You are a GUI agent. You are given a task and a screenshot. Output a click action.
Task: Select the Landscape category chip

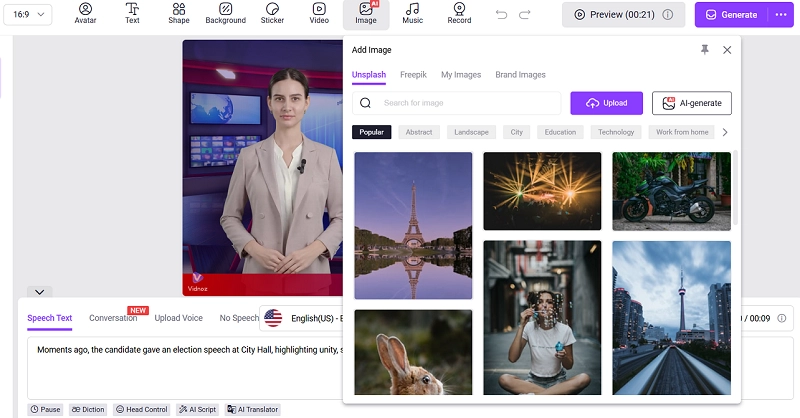[471, 132]
